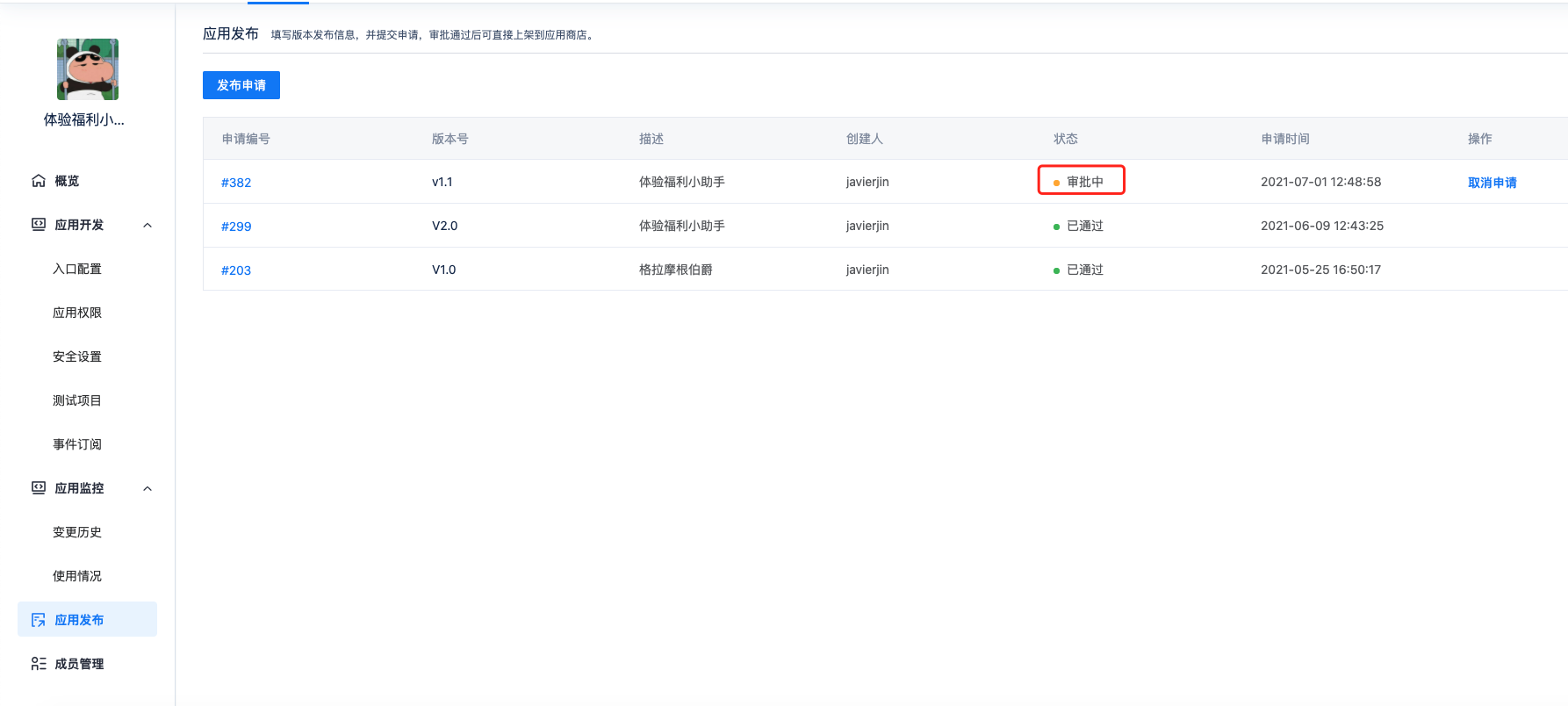Click version v1.1 cell

(x=442, y=182)
